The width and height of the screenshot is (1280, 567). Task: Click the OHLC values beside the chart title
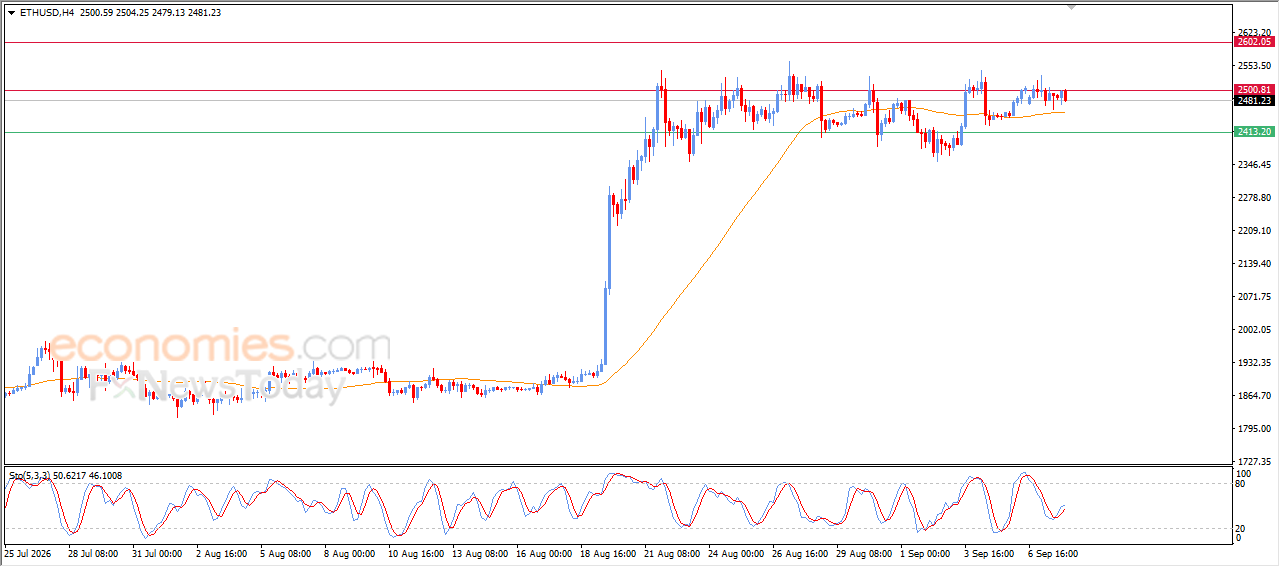coord(150,12)
